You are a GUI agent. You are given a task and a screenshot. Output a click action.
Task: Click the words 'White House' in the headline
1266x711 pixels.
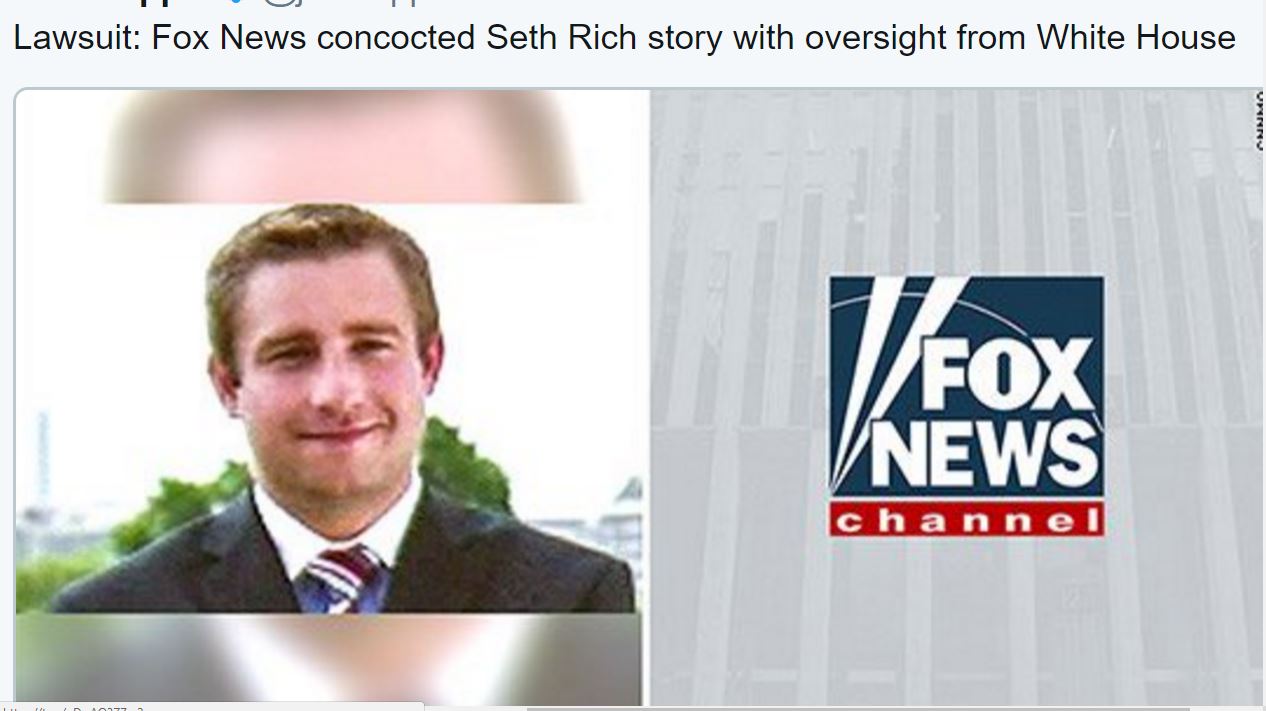click(1136, 38)
